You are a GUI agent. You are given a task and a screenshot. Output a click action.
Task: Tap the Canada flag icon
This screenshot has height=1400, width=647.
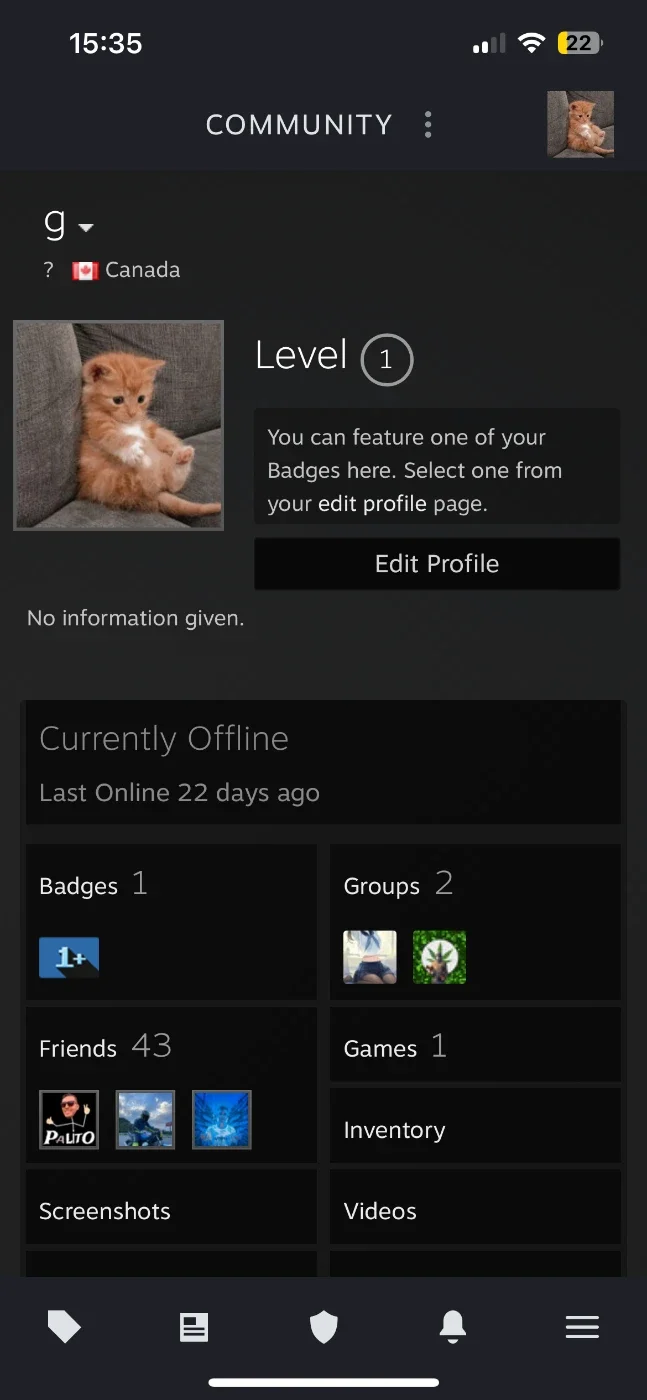click(85, 271)
